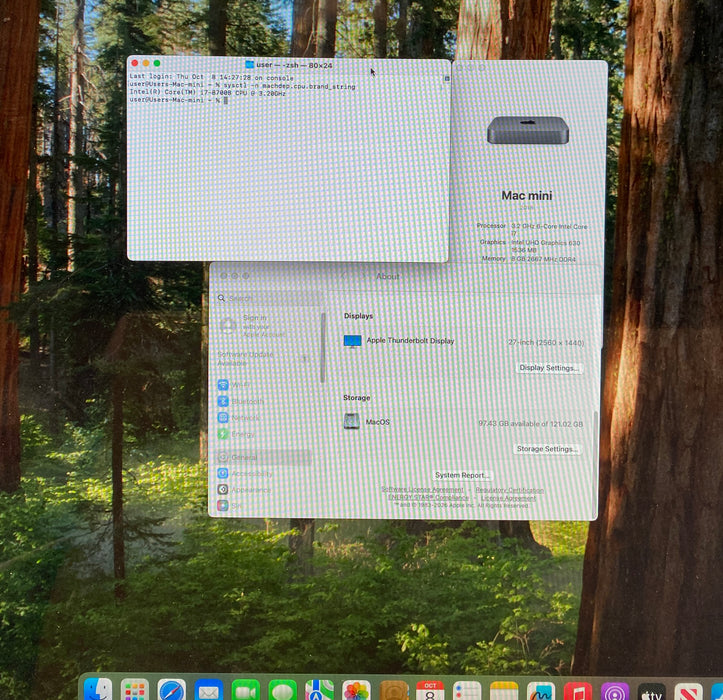Click the Mac mini image in About window
The image size is (723, 700).
click(x=527, y=130)
